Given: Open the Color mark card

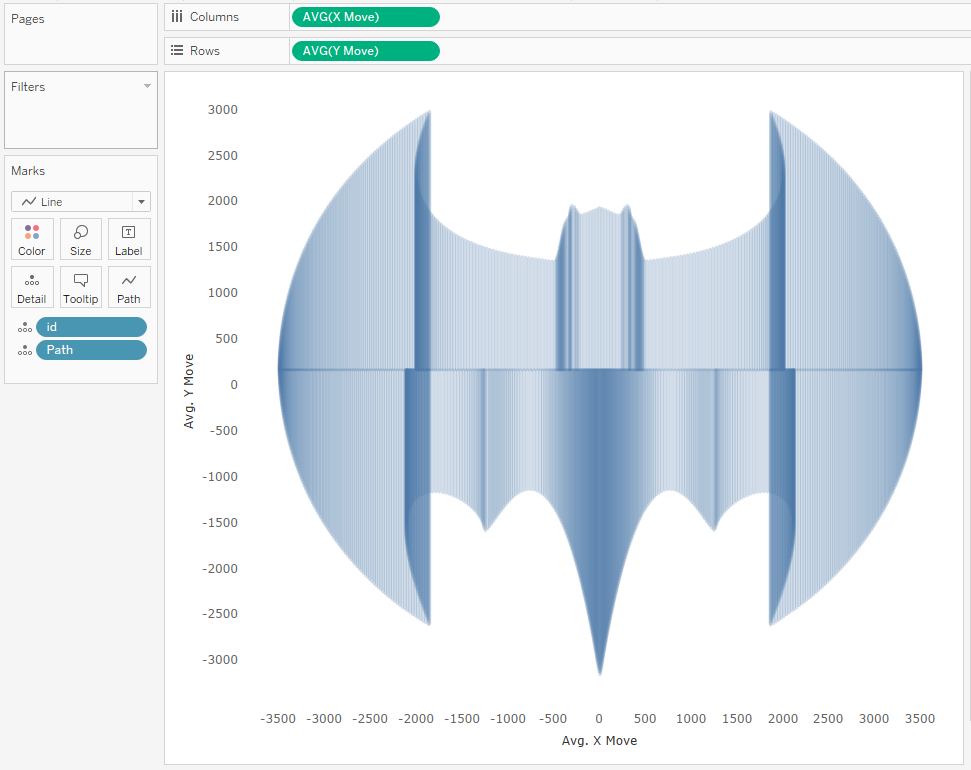Looking at the screenshot, I should [x=32, y=239].
